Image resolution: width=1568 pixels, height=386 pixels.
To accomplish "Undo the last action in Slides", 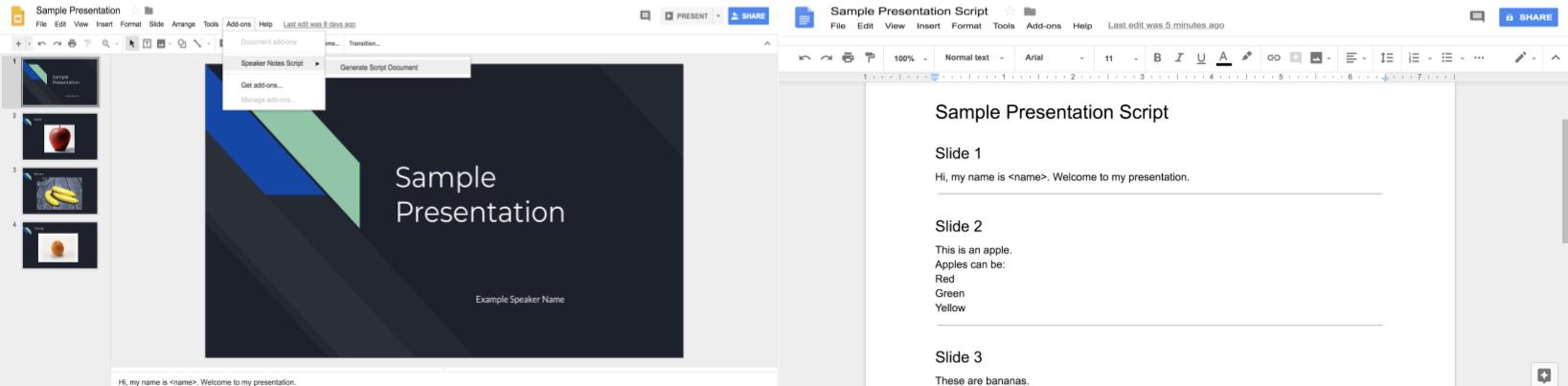I will (x=42, y=43).
